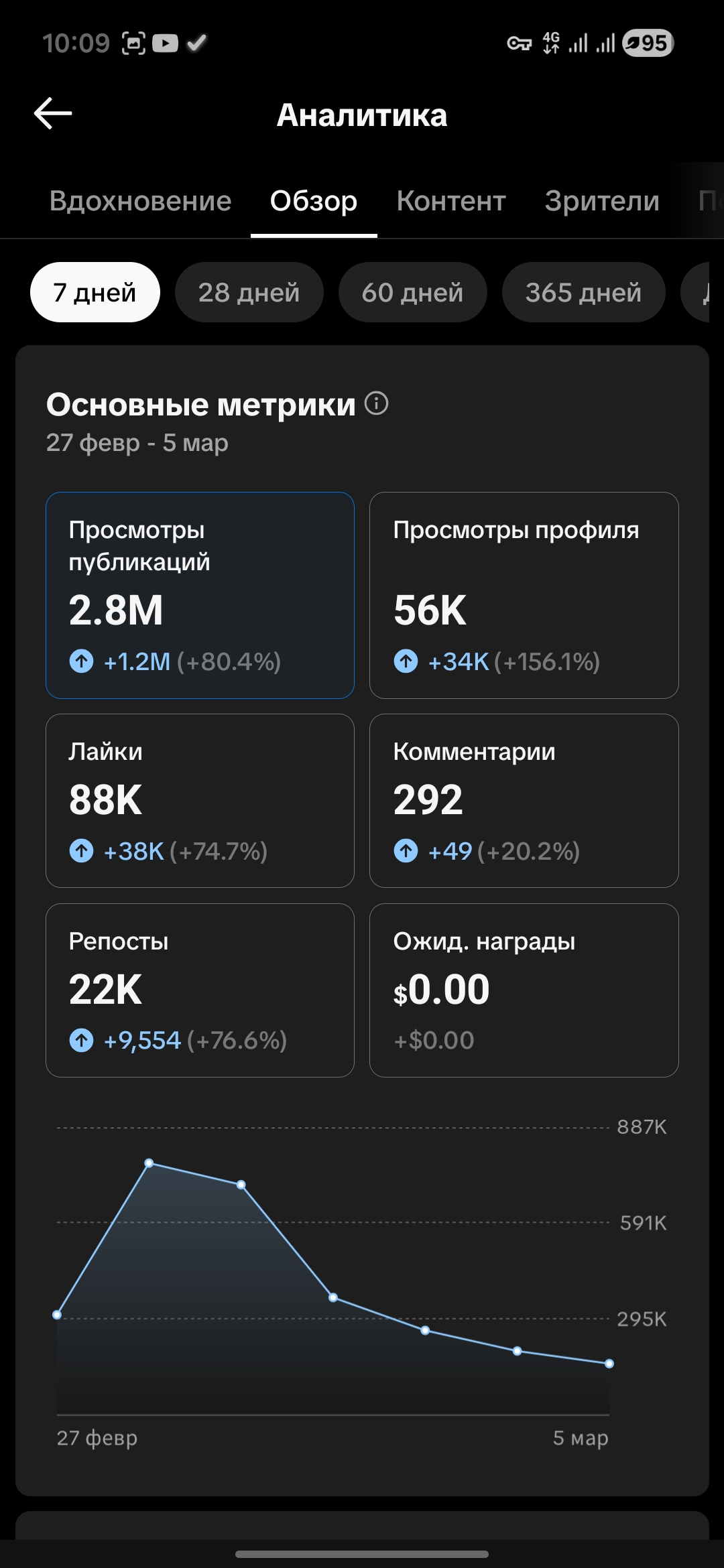The height and width of the screenshot is (1568, 724).
Task: Open the Вдохновение tab
Action: pos(140,201)
